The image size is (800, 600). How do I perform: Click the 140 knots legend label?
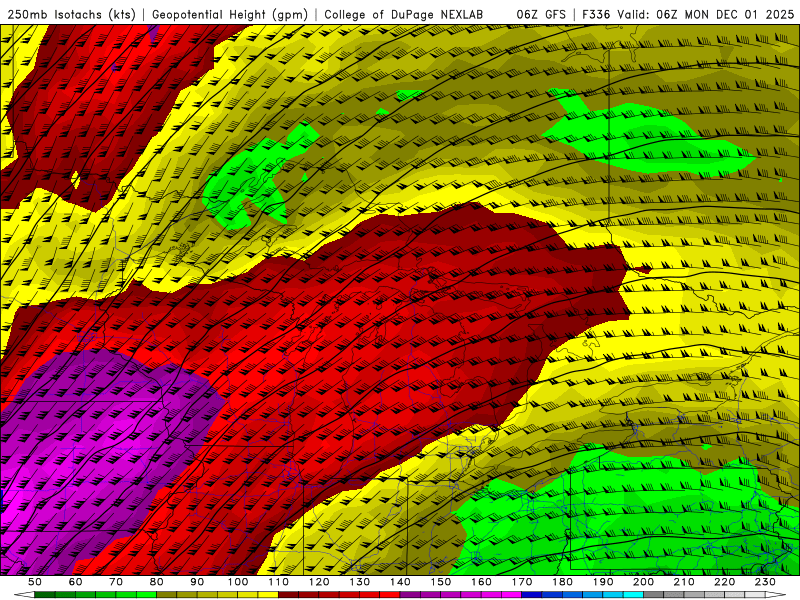(x=400, y=582)
